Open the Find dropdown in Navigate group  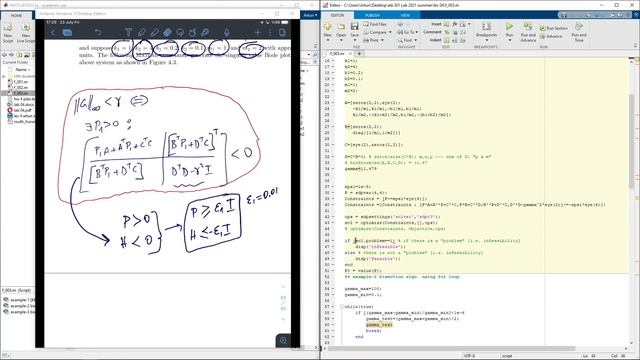pyautogui.click(x=407, y=40)
